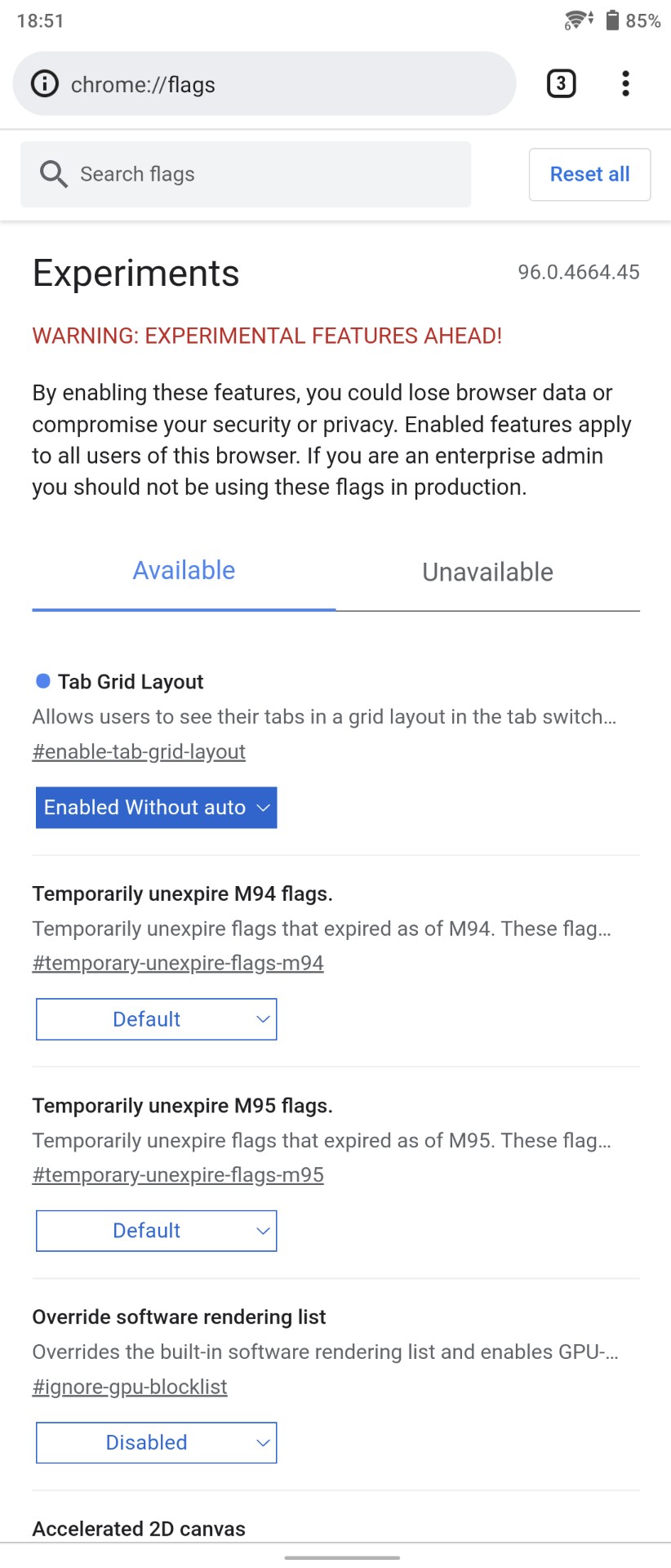Tap the magnifier icon in Search flags
Screen dimensions: 671x1568
tap(54, 174)
